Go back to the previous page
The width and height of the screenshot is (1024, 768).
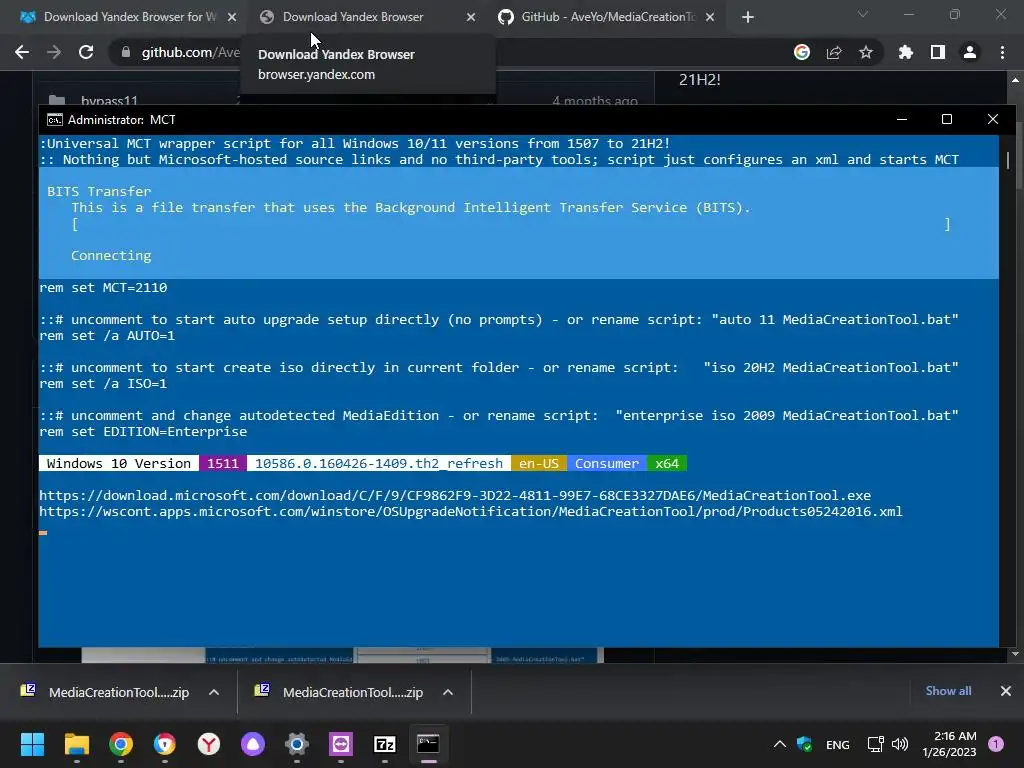pos(22,52)
